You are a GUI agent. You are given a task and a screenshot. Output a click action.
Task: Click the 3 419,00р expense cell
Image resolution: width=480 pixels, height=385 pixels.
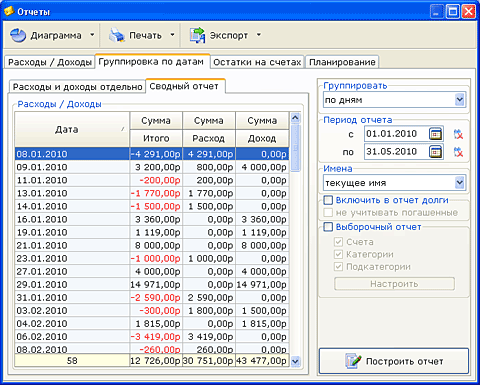pyautogui.click(x=209, y=336)
